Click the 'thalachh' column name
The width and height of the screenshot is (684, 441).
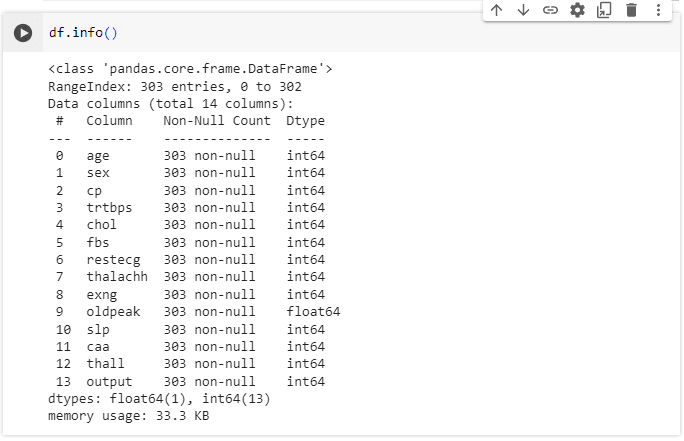click(x=117, y=277)
